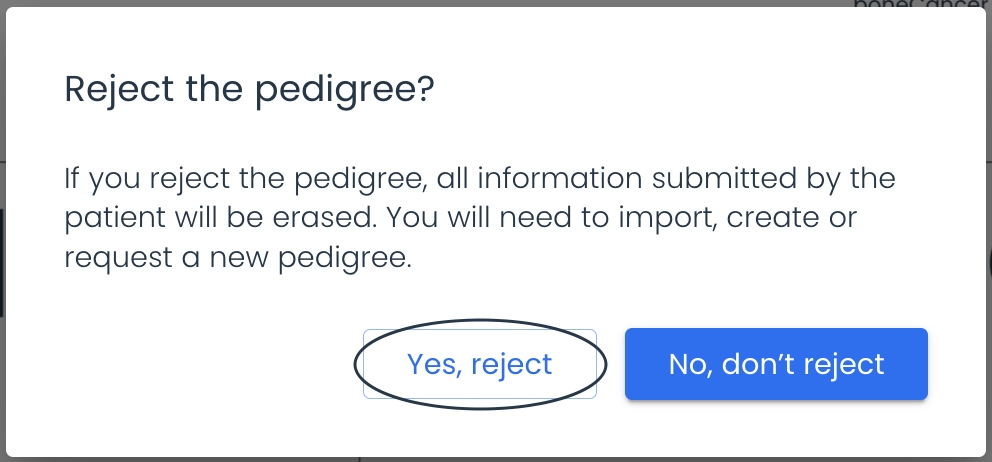
Task: Select the "Reject the pedigree?" dialog heading
Action: tap(249, 89)
